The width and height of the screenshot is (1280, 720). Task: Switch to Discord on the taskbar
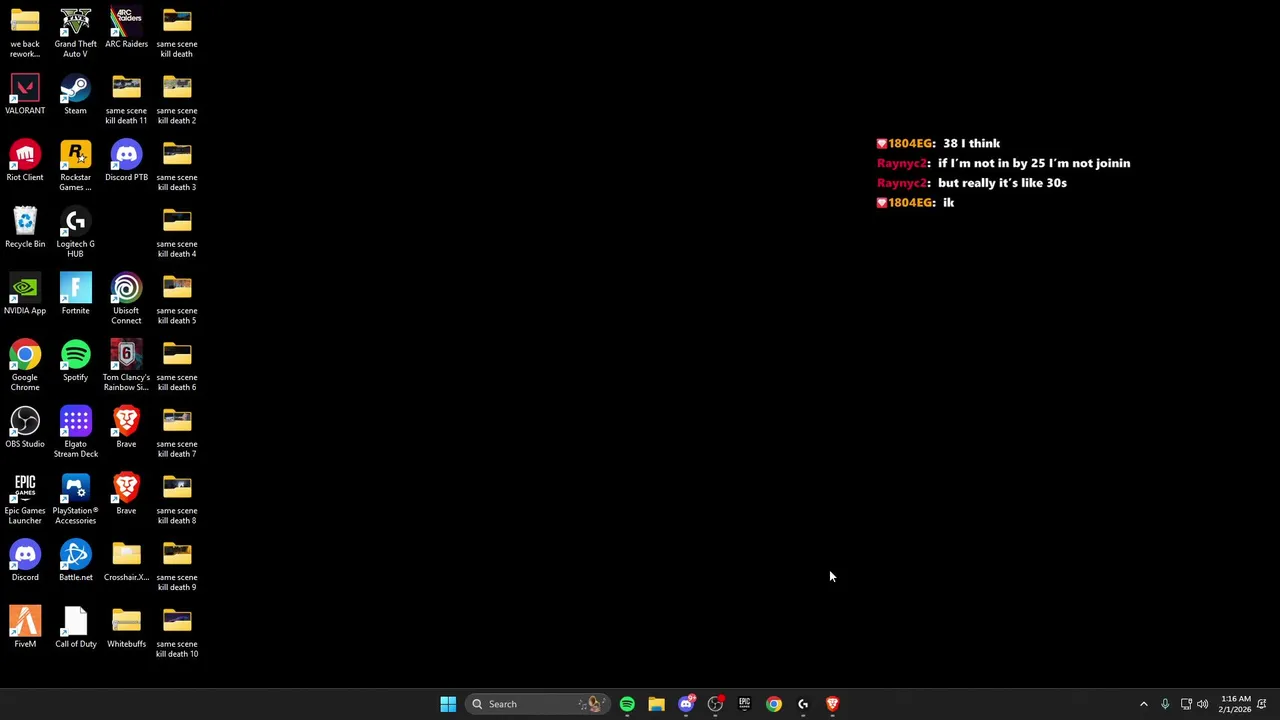coord(686,704)
